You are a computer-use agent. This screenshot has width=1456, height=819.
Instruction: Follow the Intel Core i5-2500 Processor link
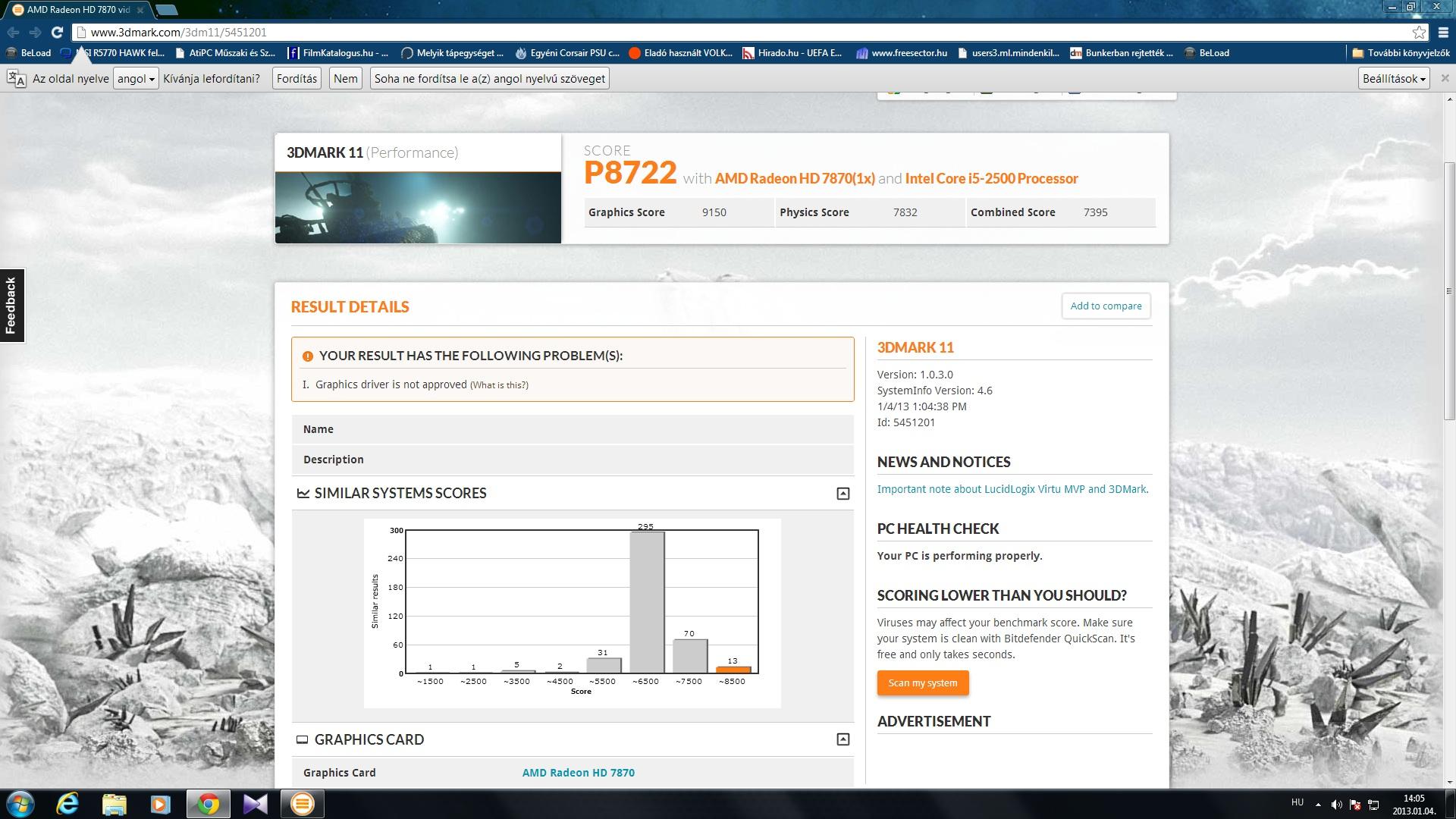tap(991, 179)
